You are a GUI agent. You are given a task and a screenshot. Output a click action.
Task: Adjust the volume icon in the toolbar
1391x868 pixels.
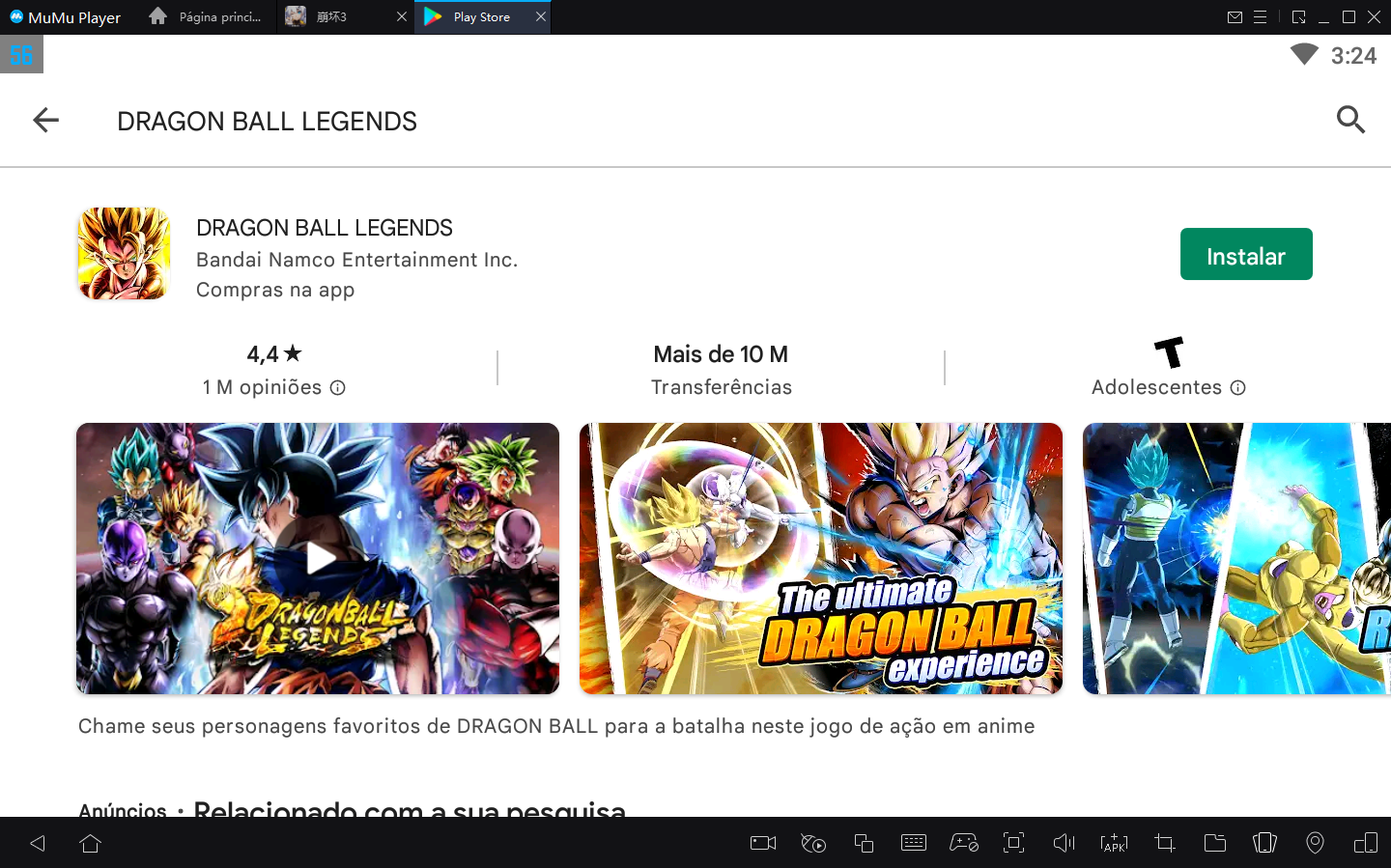[1064, 842]
